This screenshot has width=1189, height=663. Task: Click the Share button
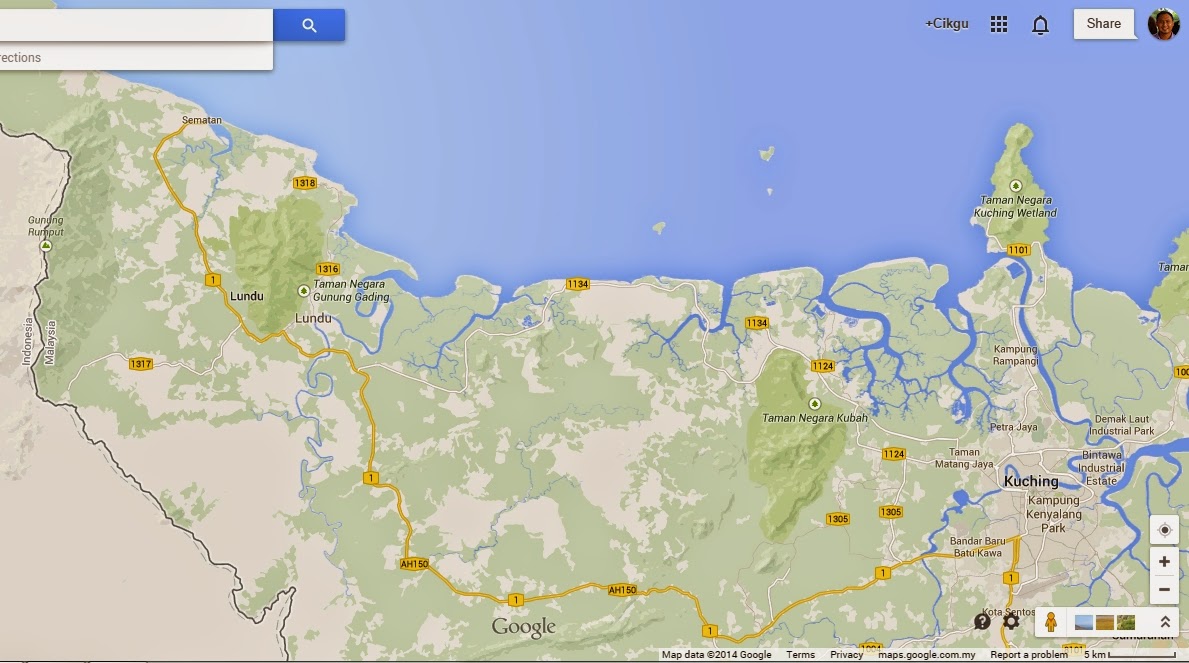click(x=1103, y=24)
